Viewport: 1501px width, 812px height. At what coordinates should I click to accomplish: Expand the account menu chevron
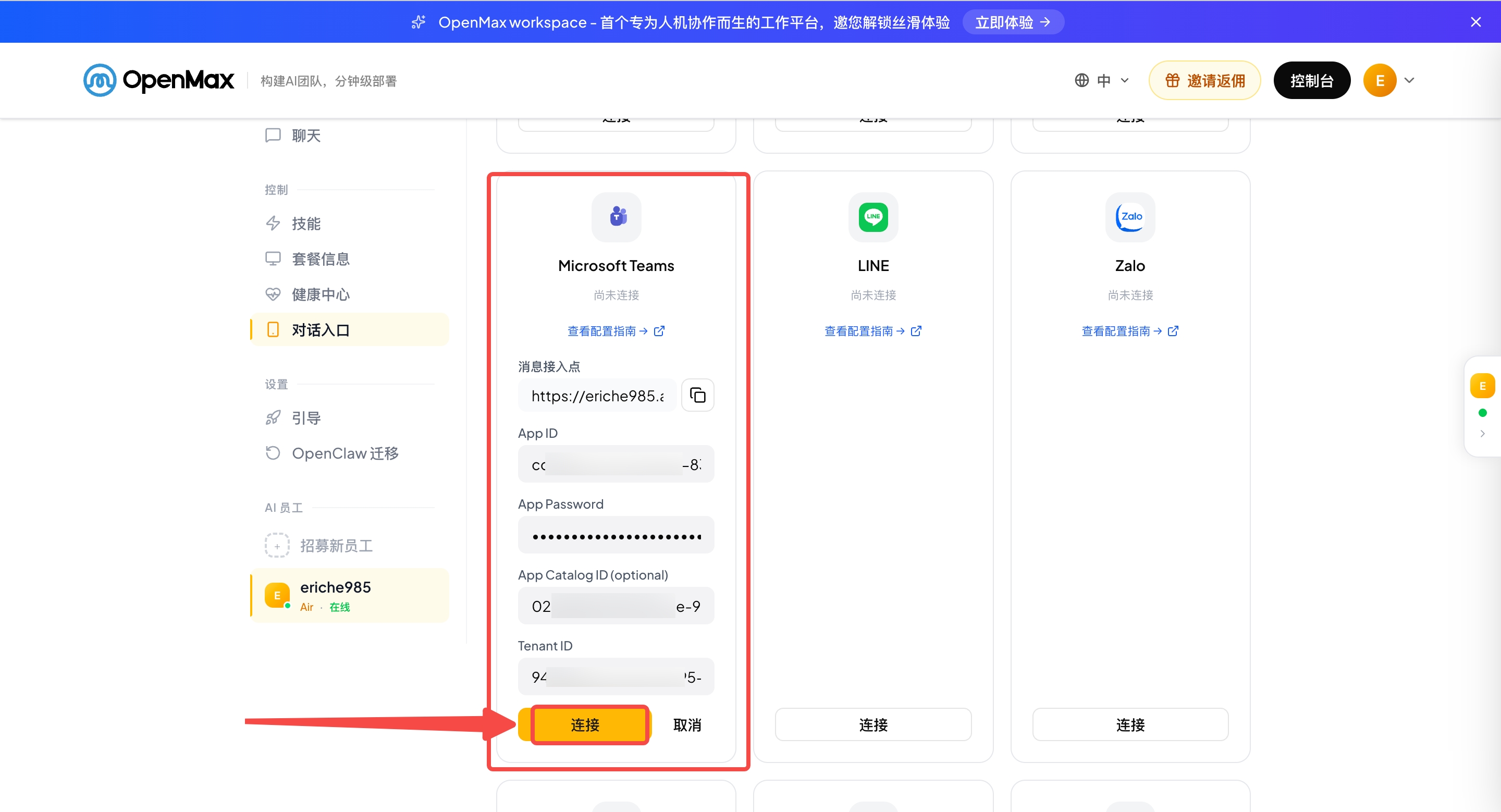[1409, 80]
